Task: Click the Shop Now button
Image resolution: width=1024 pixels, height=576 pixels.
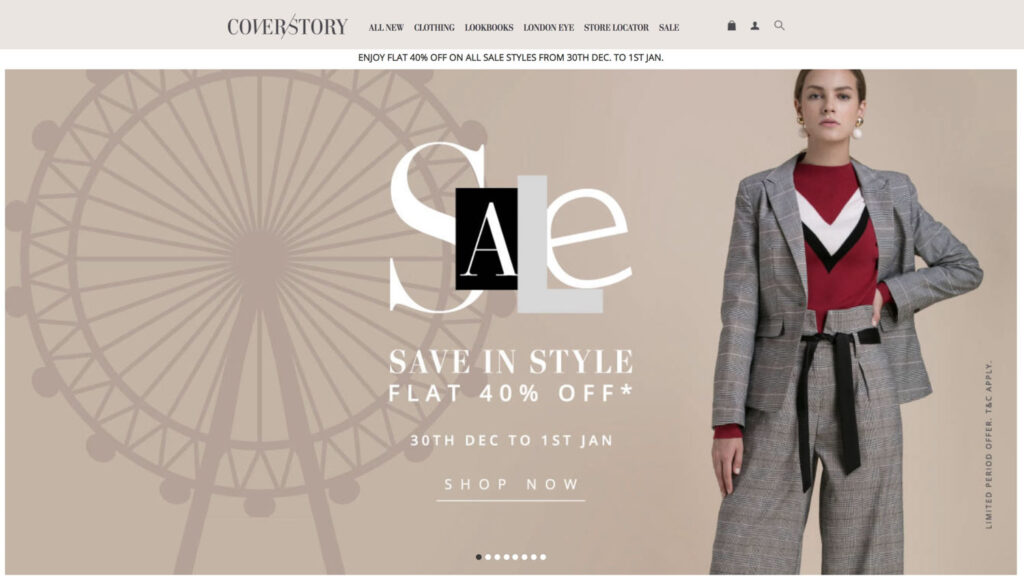Action: (511, 486)
